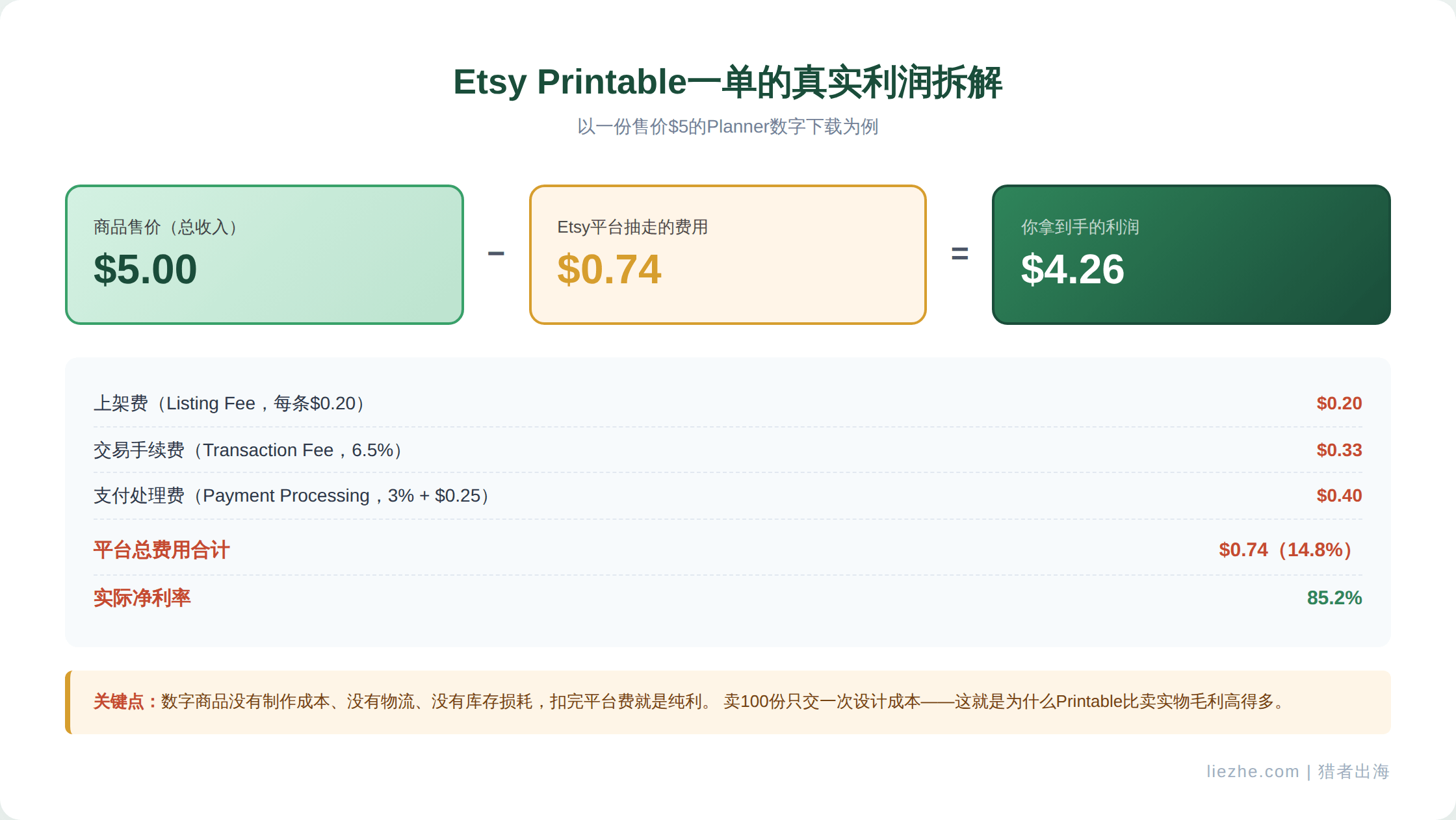Click the 85.2% net margin value
The width and height of the screenshot is (1456, 820).
[x=1334, y=598]
